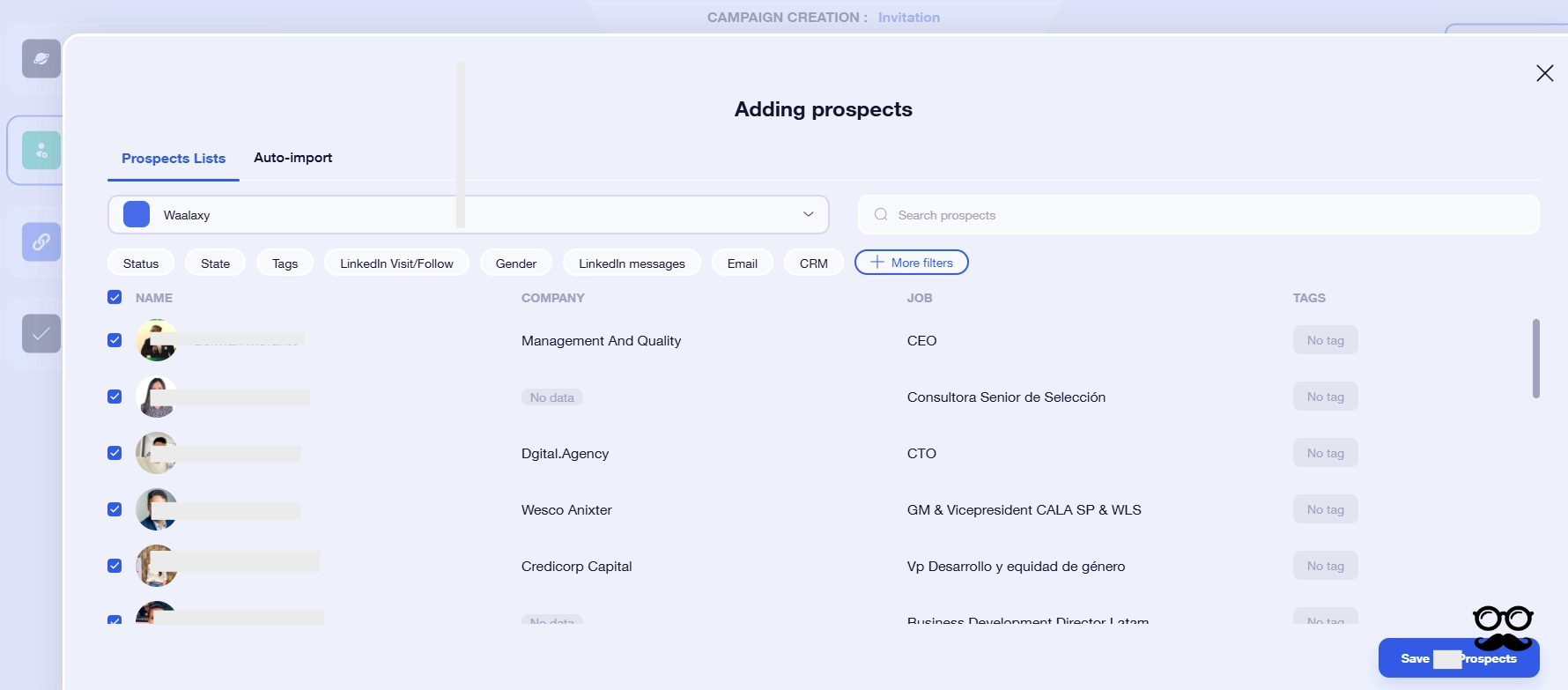Image resolution: width=1568 pixels, height=690 pixels.
Task: Save the selected prospects
Action: click(1459, 658)
